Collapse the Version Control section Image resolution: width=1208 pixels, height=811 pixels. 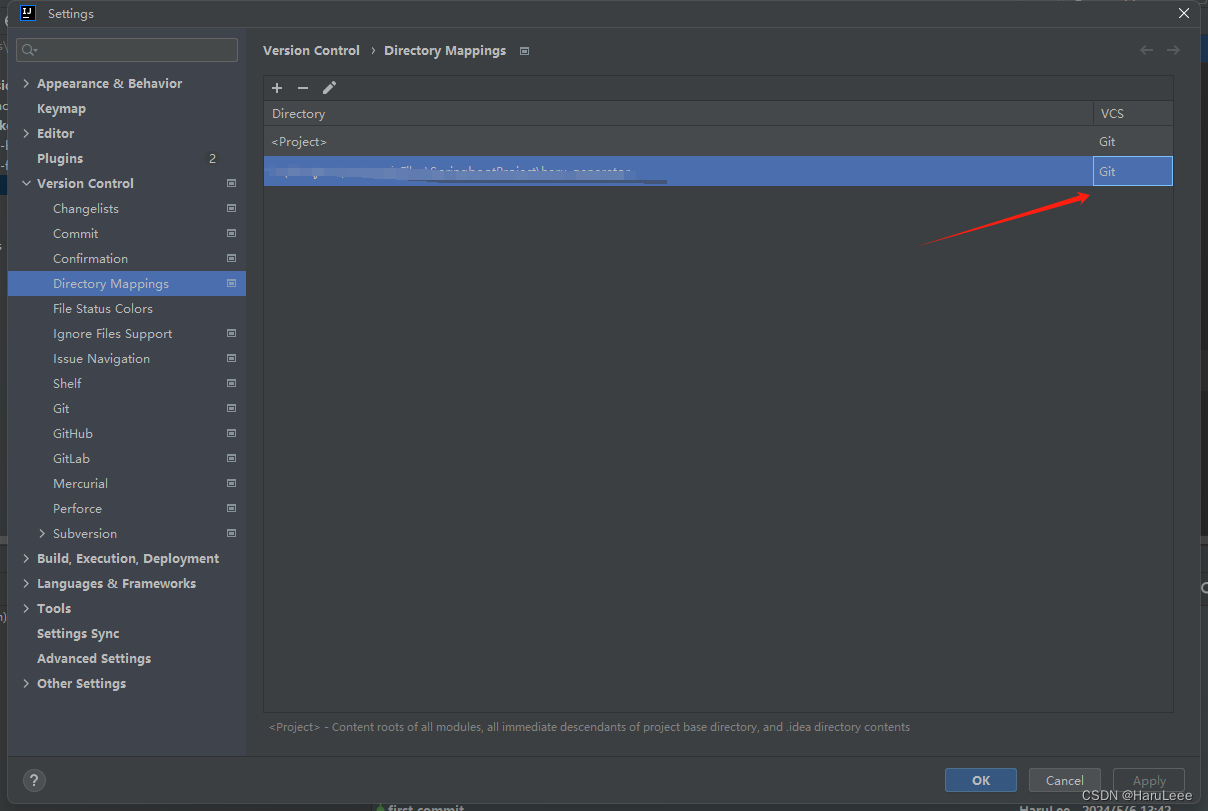click(26, 183)
